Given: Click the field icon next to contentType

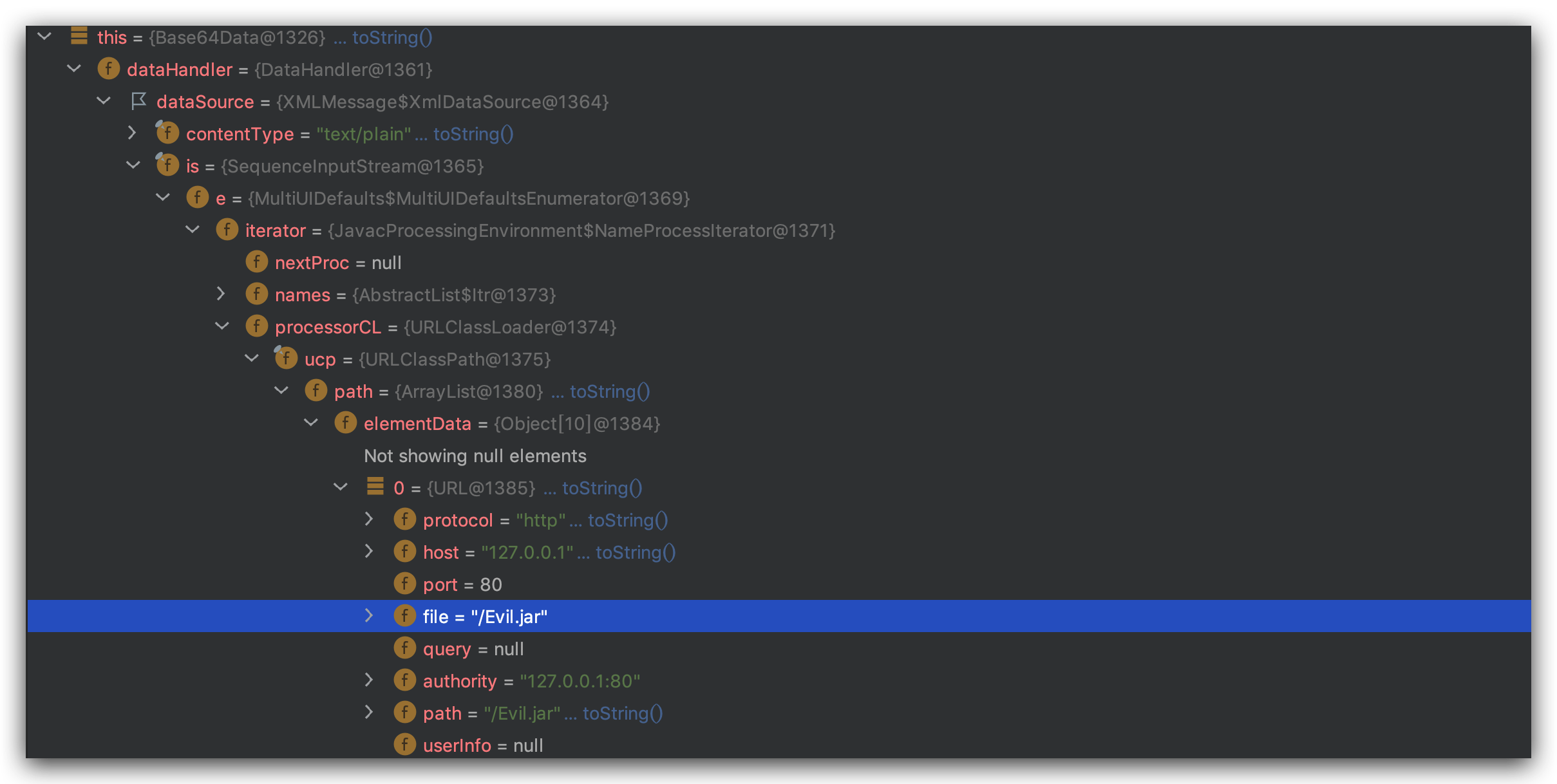Looking at the screenshot, I should point(167,133).
